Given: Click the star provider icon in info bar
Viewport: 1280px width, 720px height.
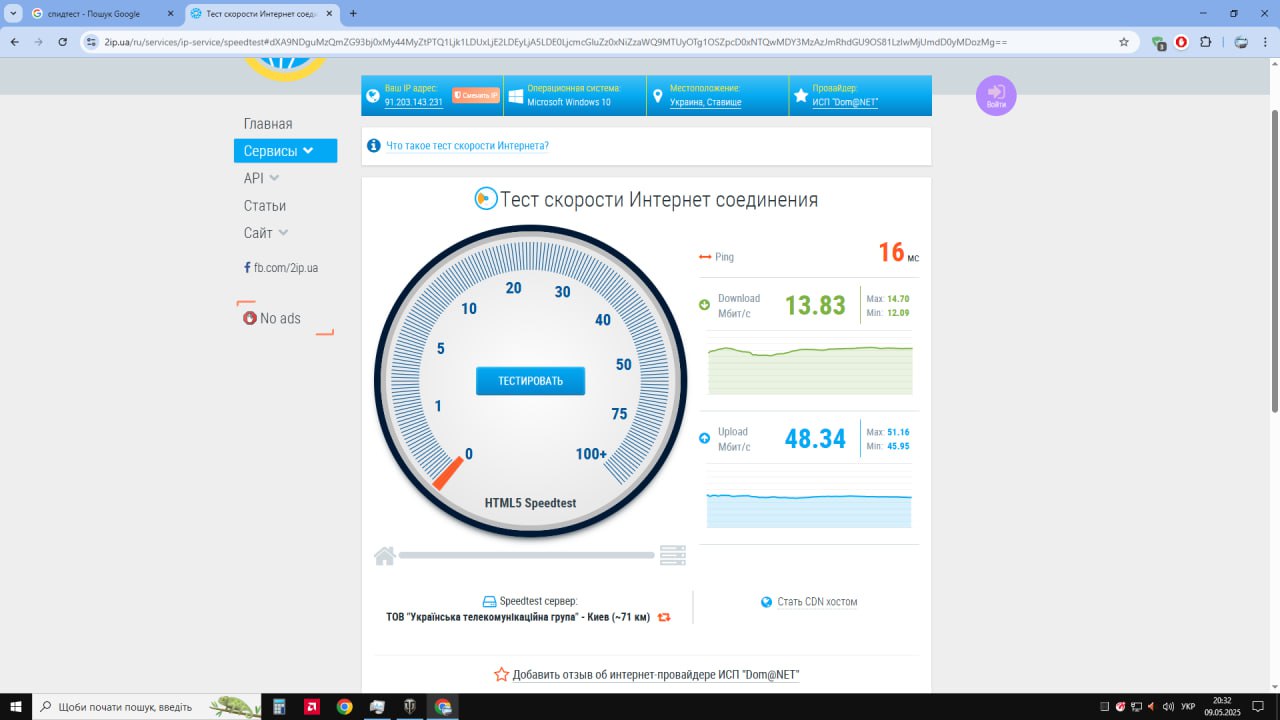Looking at the screenshot, I should 800,96.
